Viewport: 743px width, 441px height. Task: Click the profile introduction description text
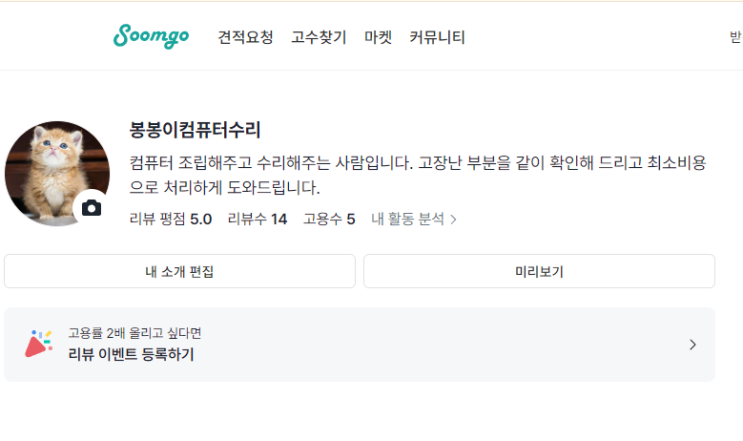418,174
